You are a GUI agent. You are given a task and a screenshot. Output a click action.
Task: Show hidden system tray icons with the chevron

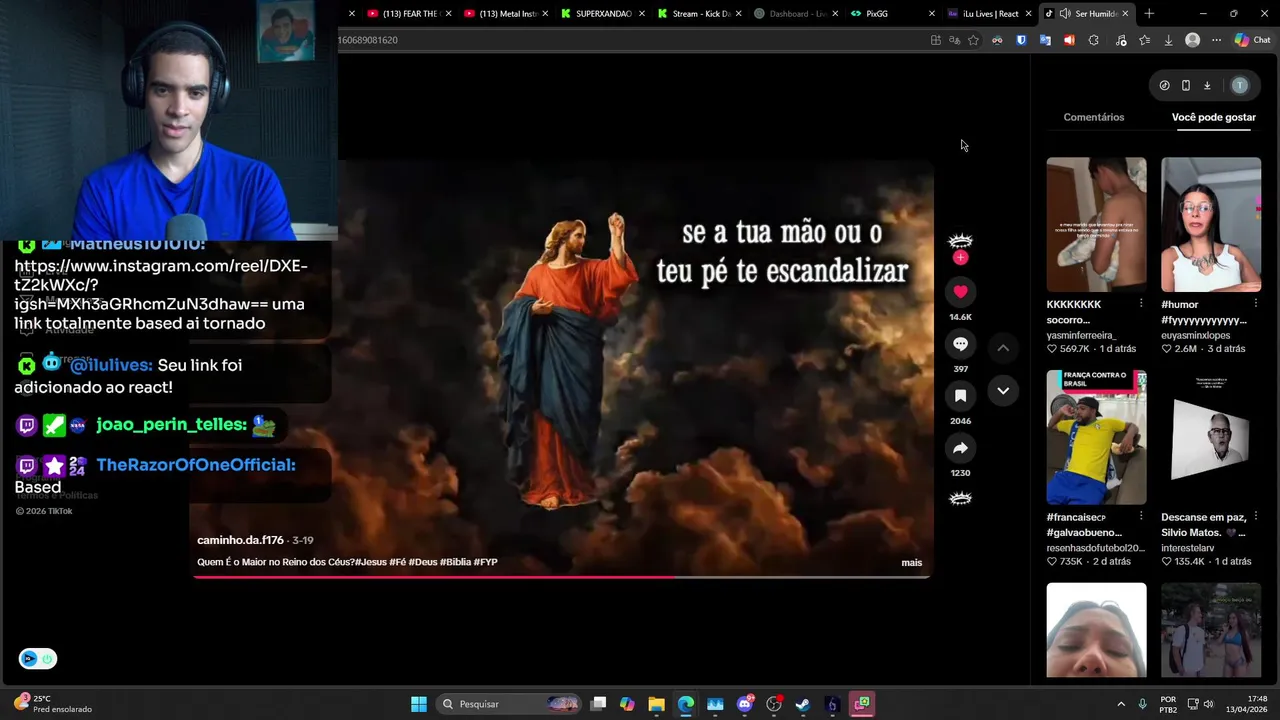1121,704
